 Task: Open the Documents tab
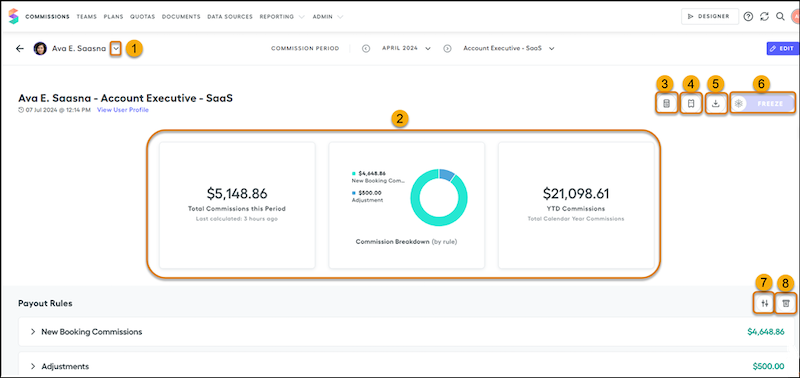pos(181,16)
